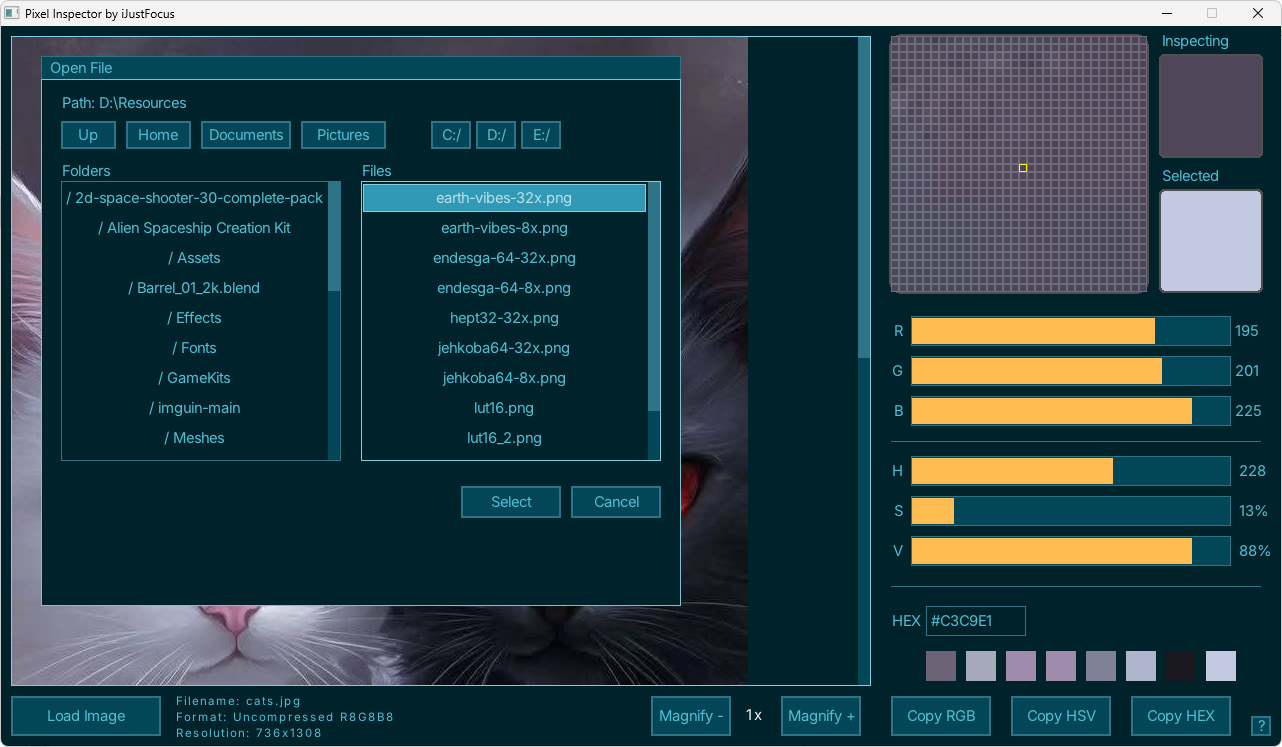The image size is (1282, 747).
Task: Copy the HSV value
Action: click(x=1061, y=716)
